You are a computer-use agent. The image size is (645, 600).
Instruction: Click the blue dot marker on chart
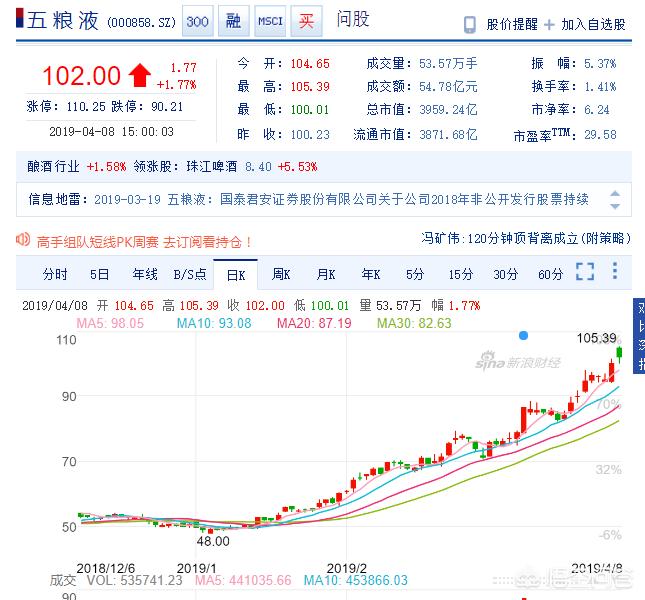pyautogui.click(x=523, y=336)
